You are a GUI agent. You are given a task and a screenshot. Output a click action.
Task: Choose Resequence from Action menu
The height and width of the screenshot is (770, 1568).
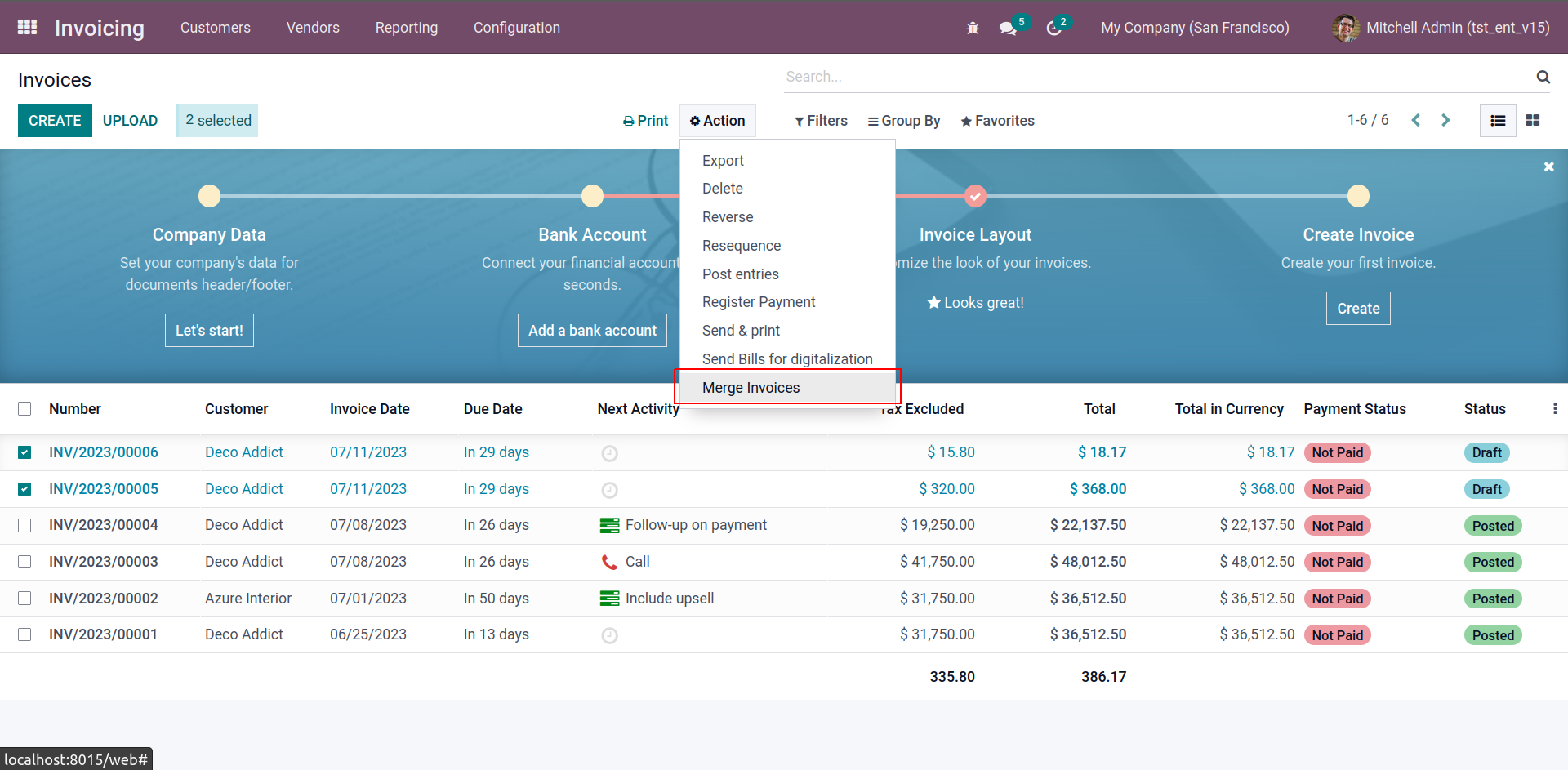click(x=787, y=246)
